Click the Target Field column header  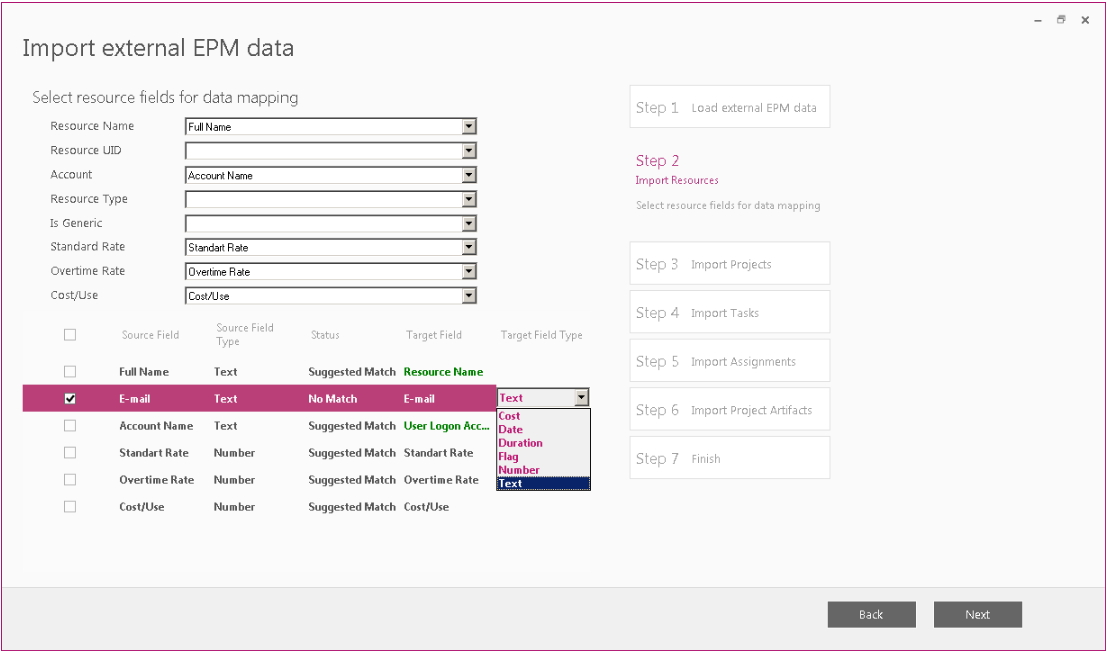point(434,335)
